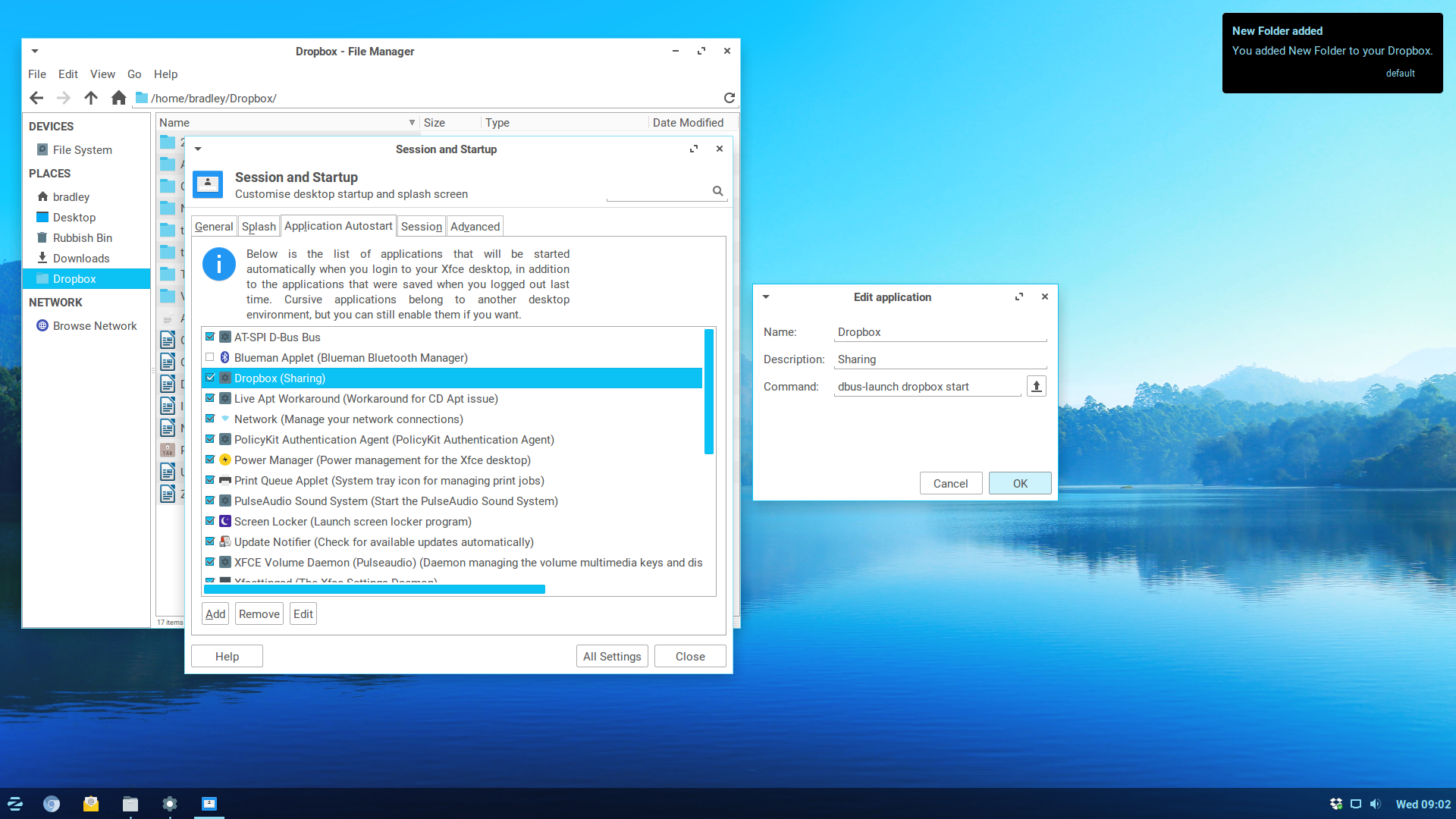Image resolution: width=1456 pixels, height=819 pixels.
Task: Toggle Network autostart checkbox
Action: (210, 419)
